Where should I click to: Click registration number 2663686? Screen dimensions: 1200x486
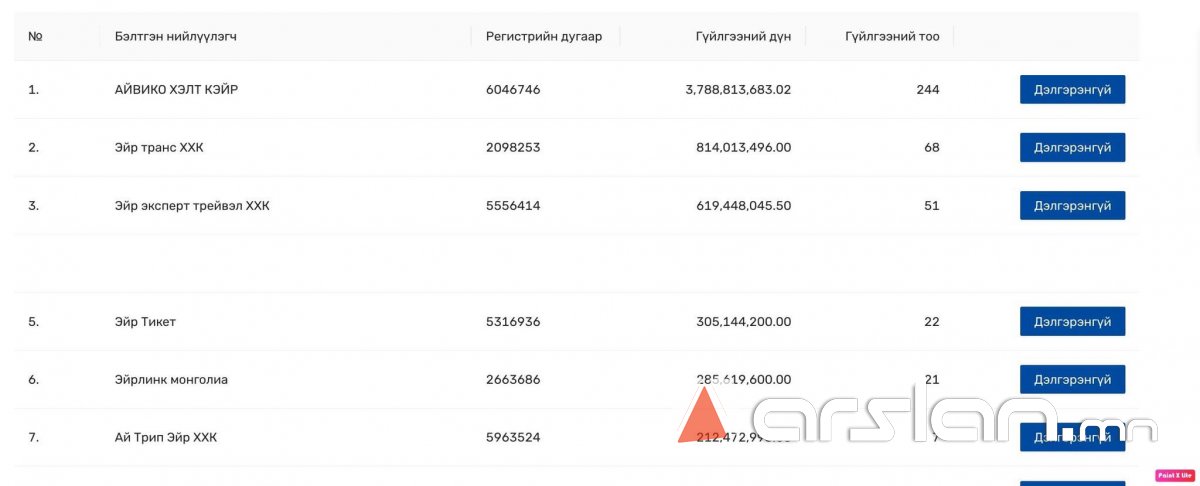[x=513, y=379]
